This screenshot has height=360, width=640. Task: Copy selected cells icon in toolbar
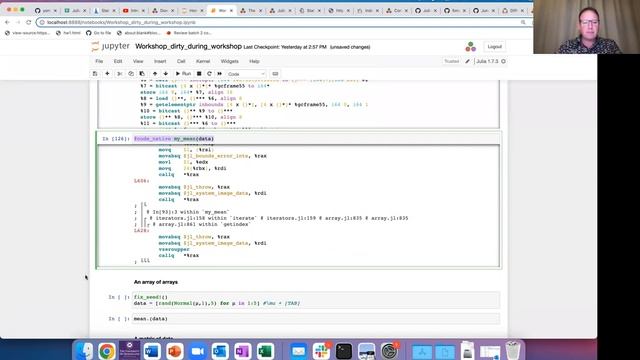click(131, 74)
